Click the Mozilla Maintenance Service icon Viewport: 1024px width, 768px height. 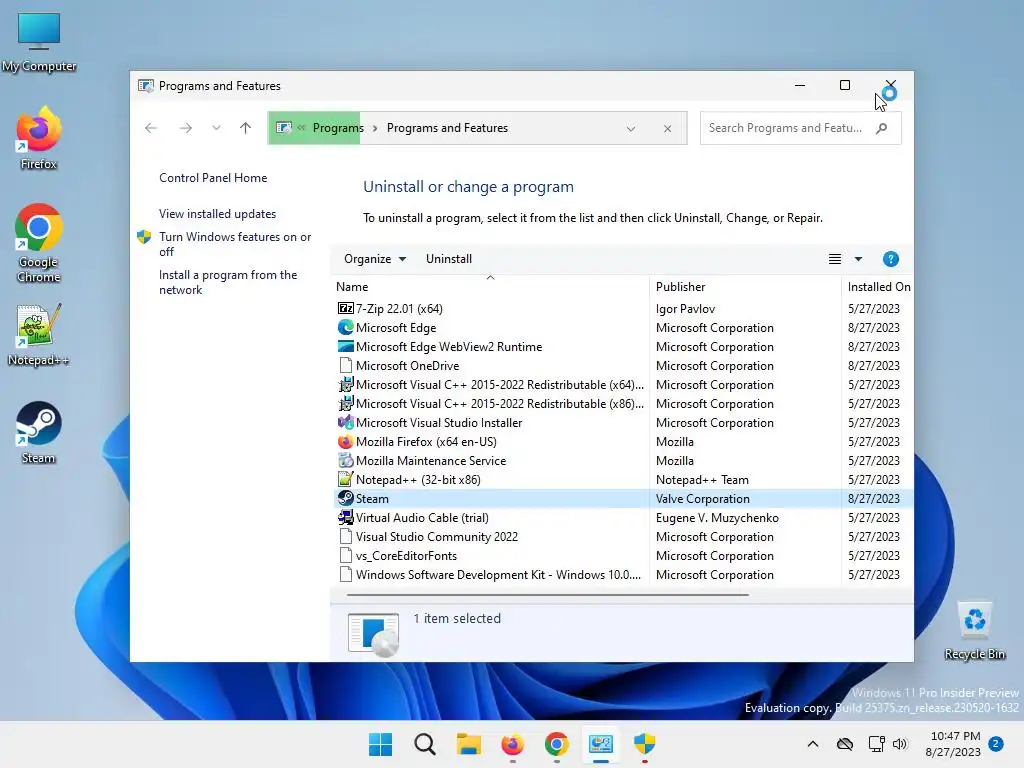(345, 460)
